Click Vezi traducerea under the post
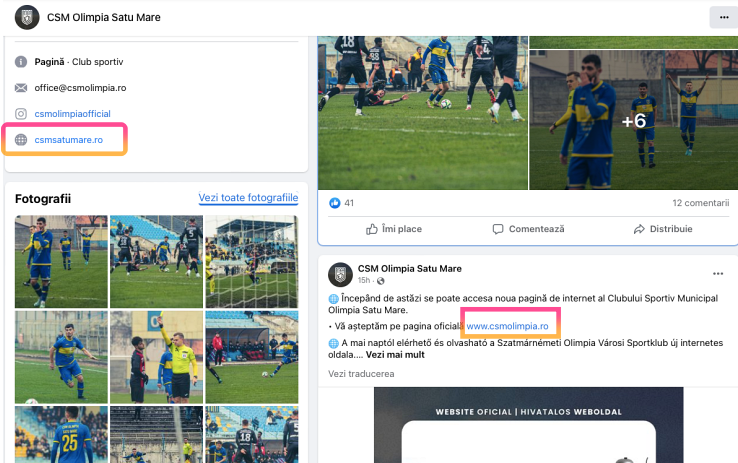Image resolution: width=738 pixels, height=463 pixels. [361, 374]
